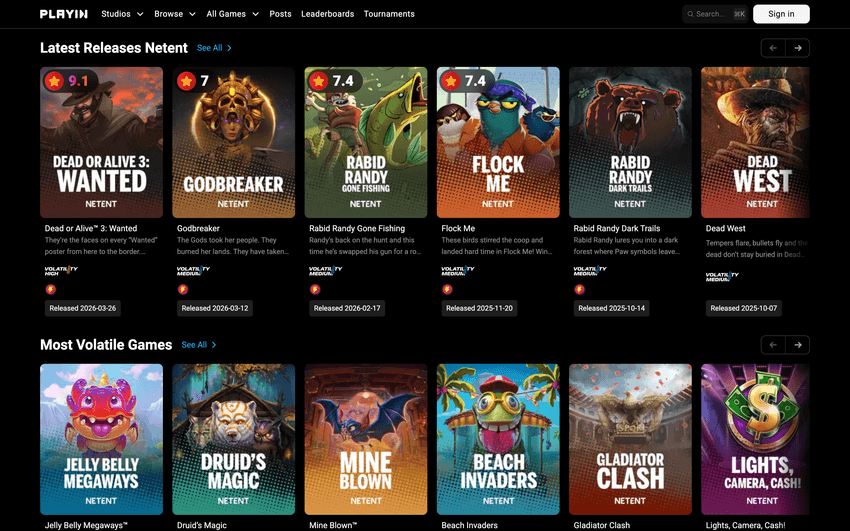Click the lightning badge under Flock Me
The height and width of the screenshot is (531, 850).
tap(447, 289)
